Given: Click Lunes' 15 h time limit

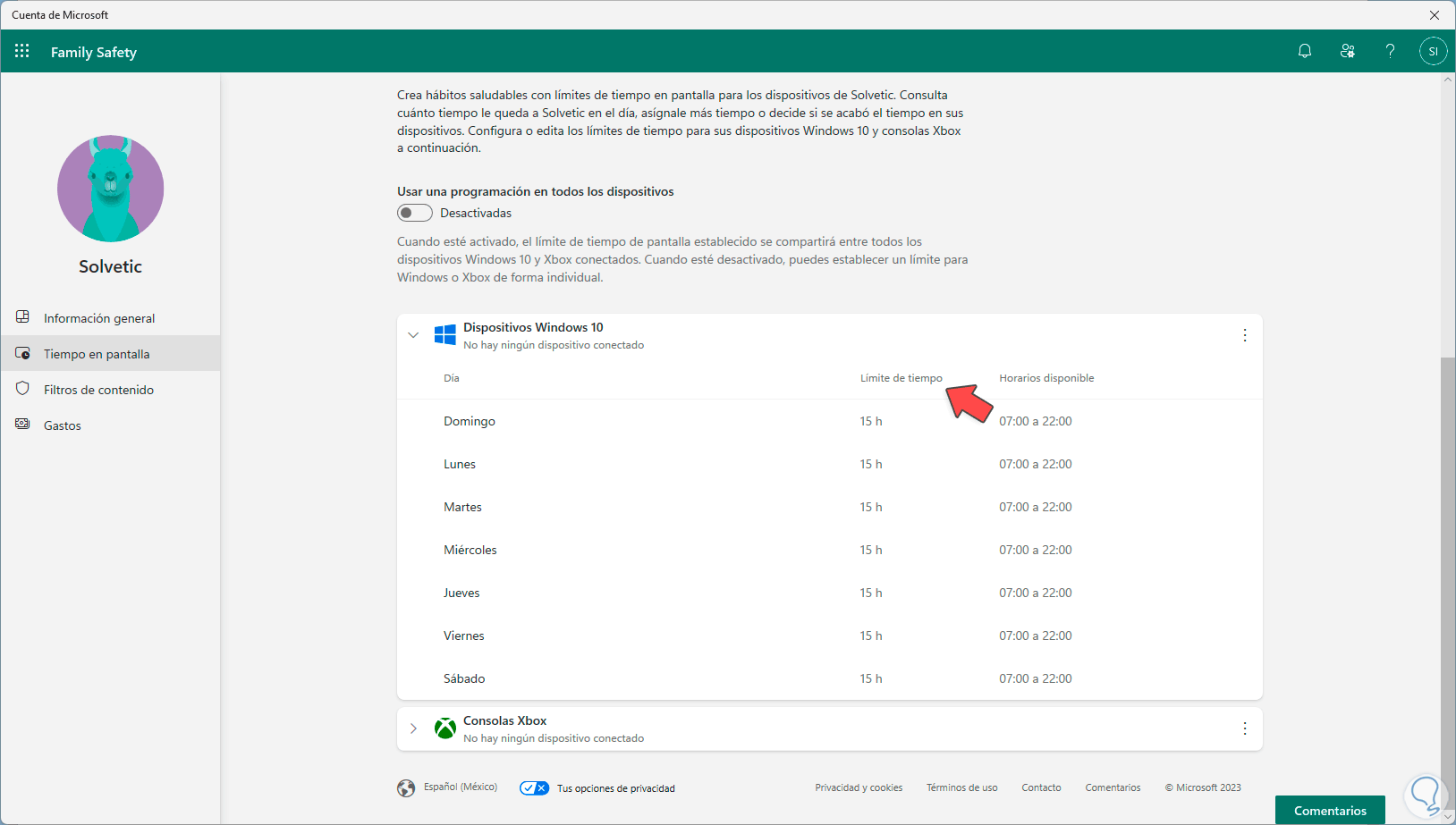Looking at the screenshot, I should click(871, 464).
